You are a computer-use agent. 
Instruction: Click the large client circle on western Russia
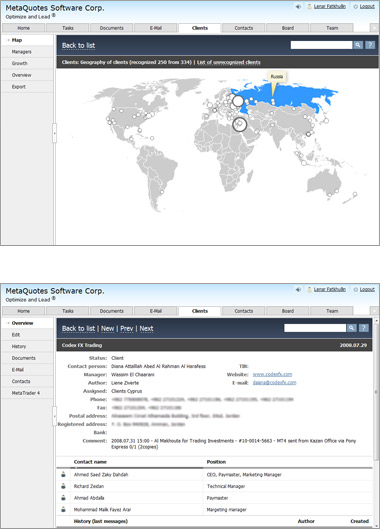pyautogui.click(x=238, y=101)
